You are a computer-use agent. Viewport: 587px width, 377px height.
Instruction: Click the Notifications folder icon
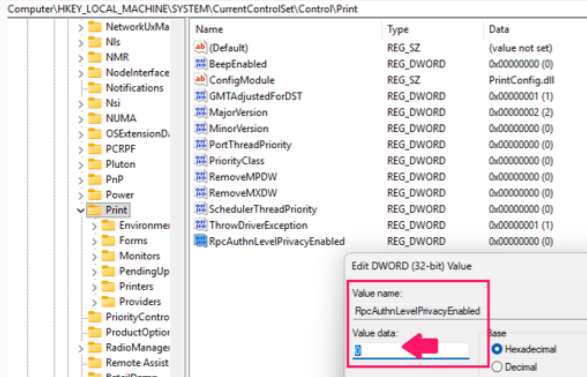95,88
